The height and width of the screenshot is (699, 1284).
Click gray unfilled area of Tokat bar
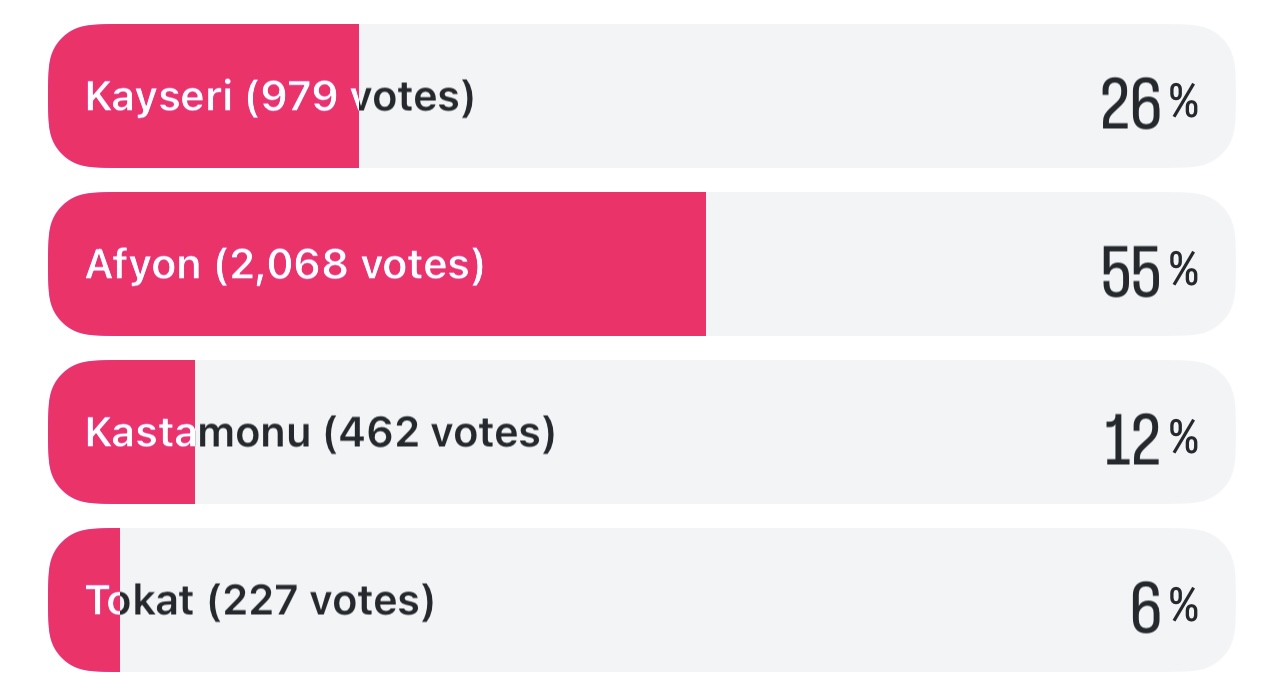coord(677,600)
